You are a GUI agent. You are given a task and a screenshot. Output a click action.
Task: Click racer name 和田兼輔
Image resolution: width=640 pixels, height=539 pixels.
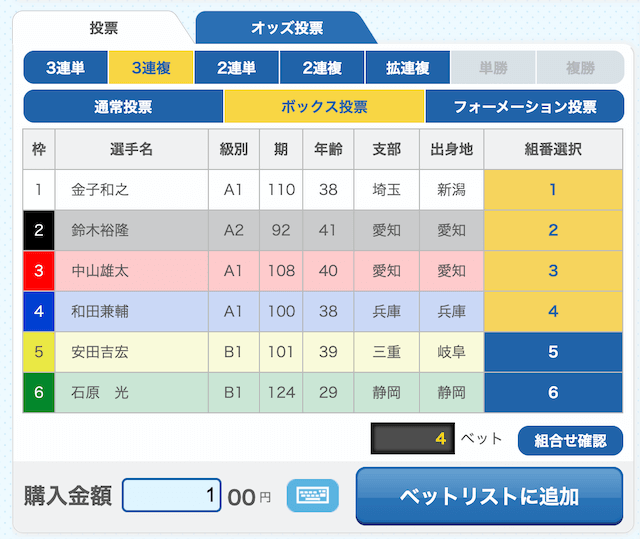pyautogui.click(x=100, y=311)
